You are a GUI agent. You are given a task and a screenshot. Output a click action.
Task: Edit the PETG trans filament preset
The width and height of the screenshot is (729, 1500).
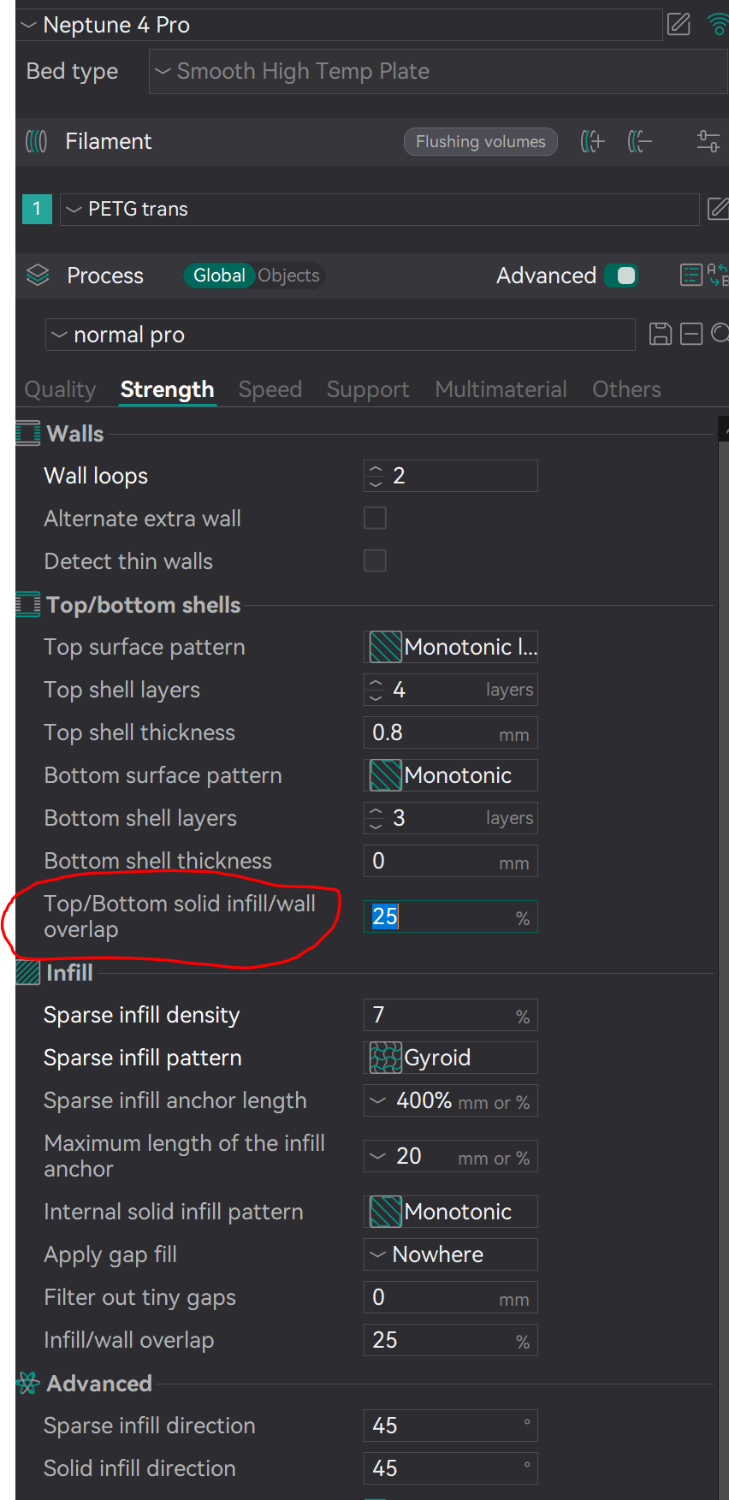click(x=717, y=209)
